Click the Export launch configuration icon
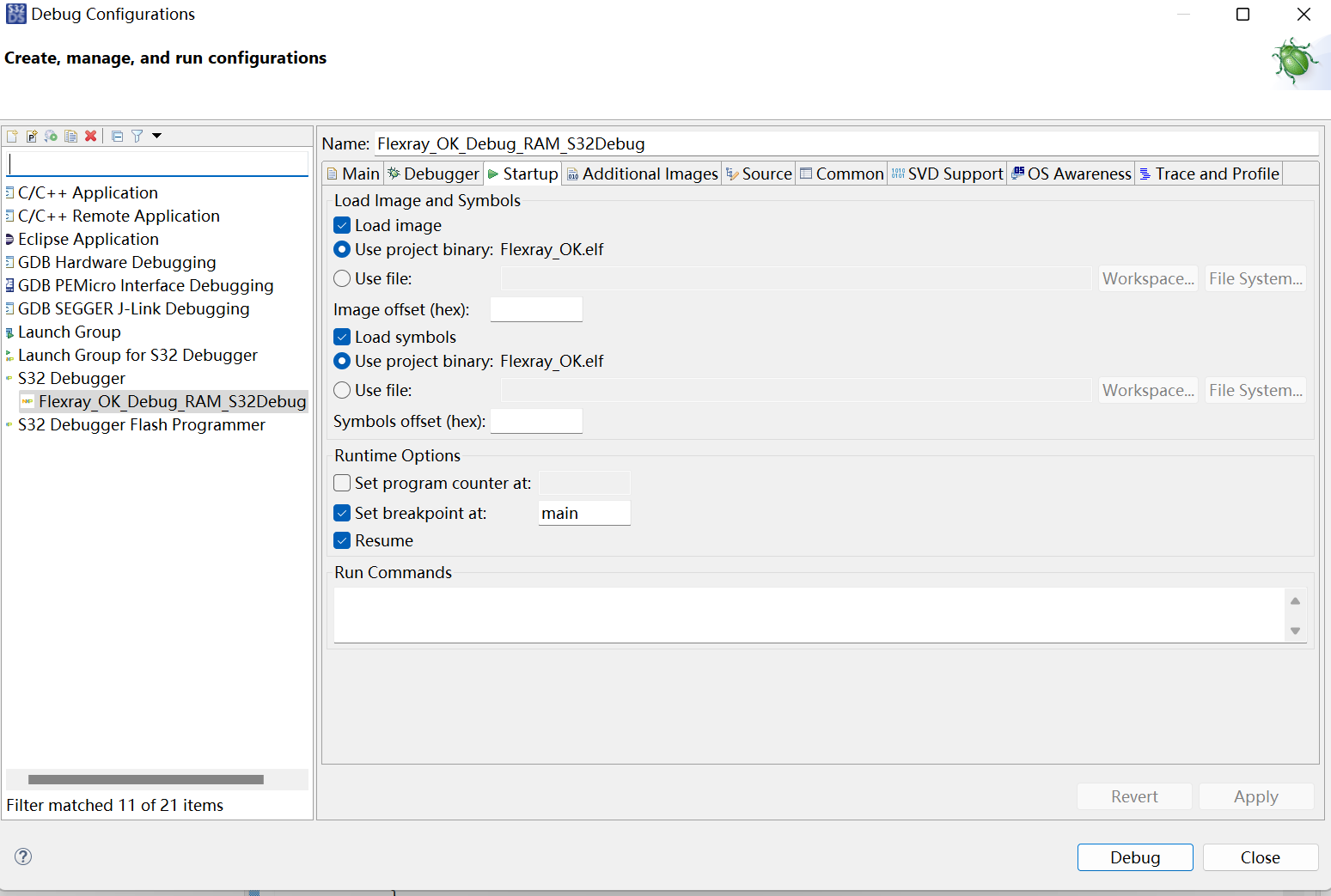 pos(52,136)
